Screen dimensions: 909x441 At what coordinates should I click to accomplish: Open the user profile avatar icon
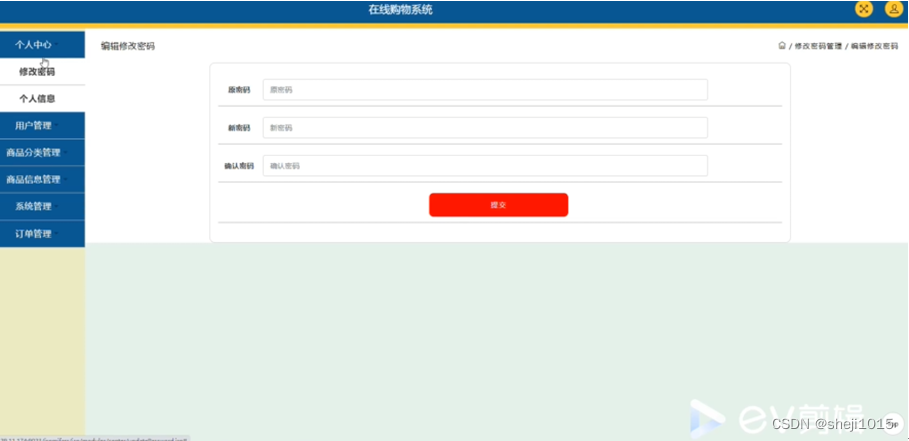click(893, 9)
